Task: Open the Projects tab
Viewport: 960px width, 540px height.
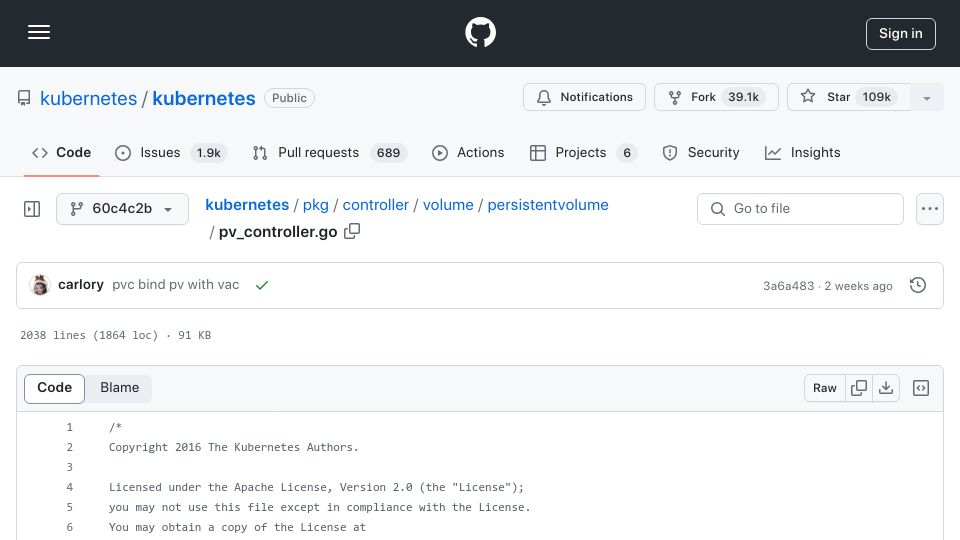Action: (583, 152)
